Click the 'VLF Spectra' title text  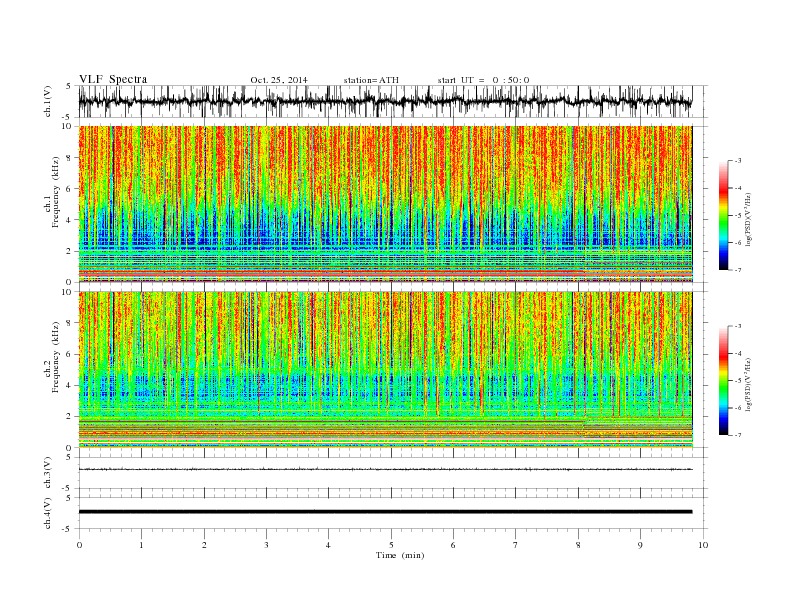(113, 79)
